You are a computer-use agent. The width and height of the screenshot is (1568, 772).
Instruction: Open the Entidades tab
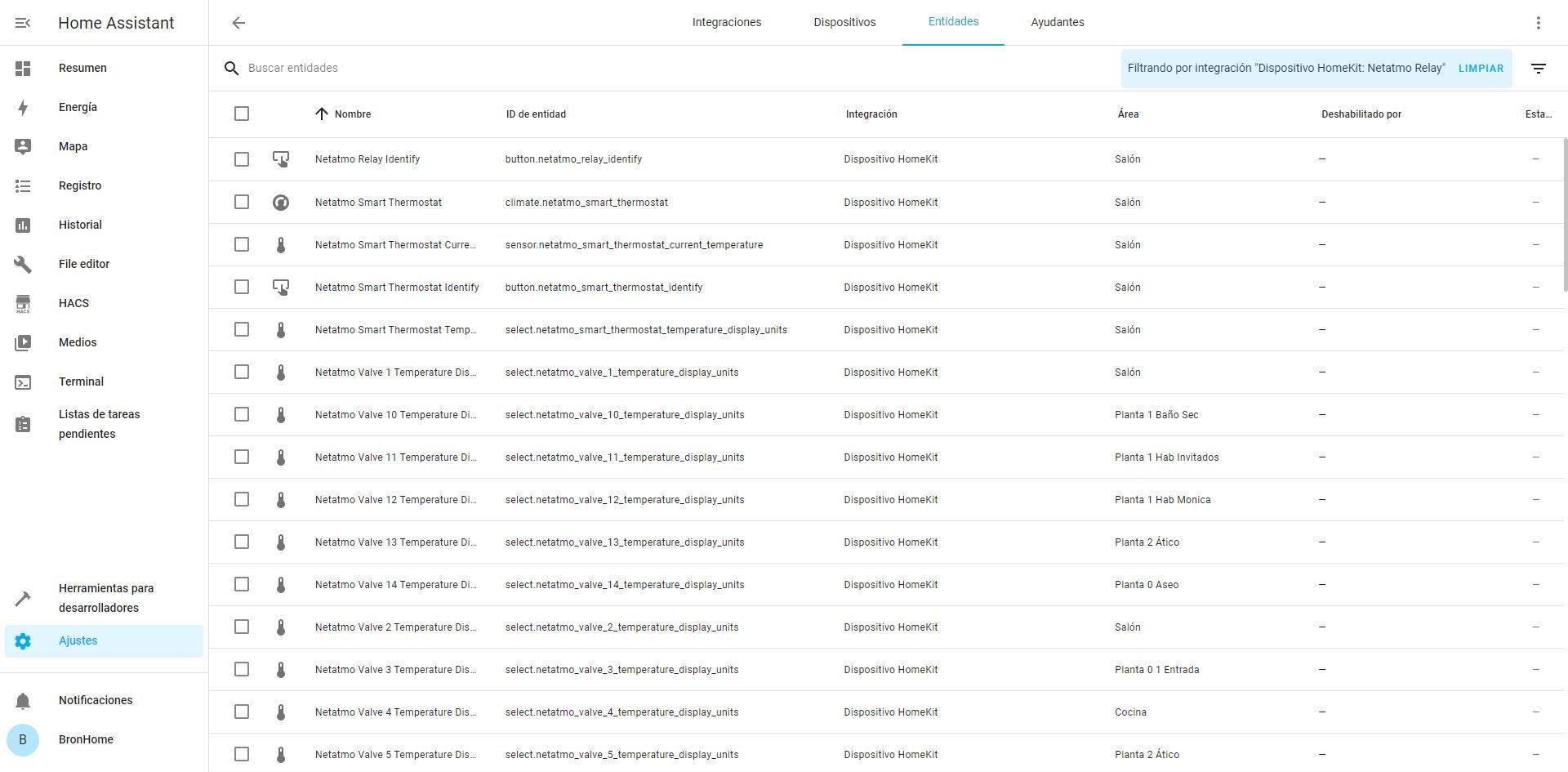[953, 22]
